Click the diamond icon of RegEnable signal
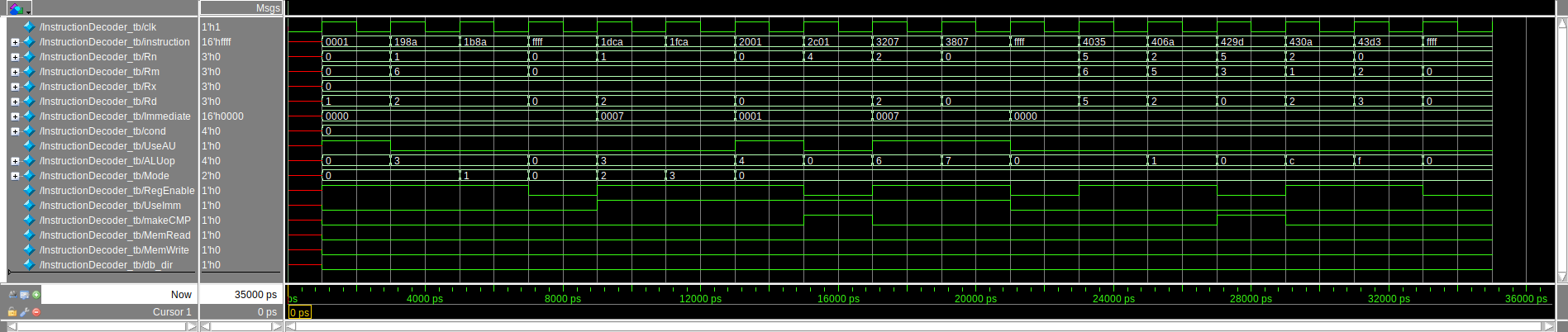This screenshot has height=332, width=1568. click(x=29, y=191)
